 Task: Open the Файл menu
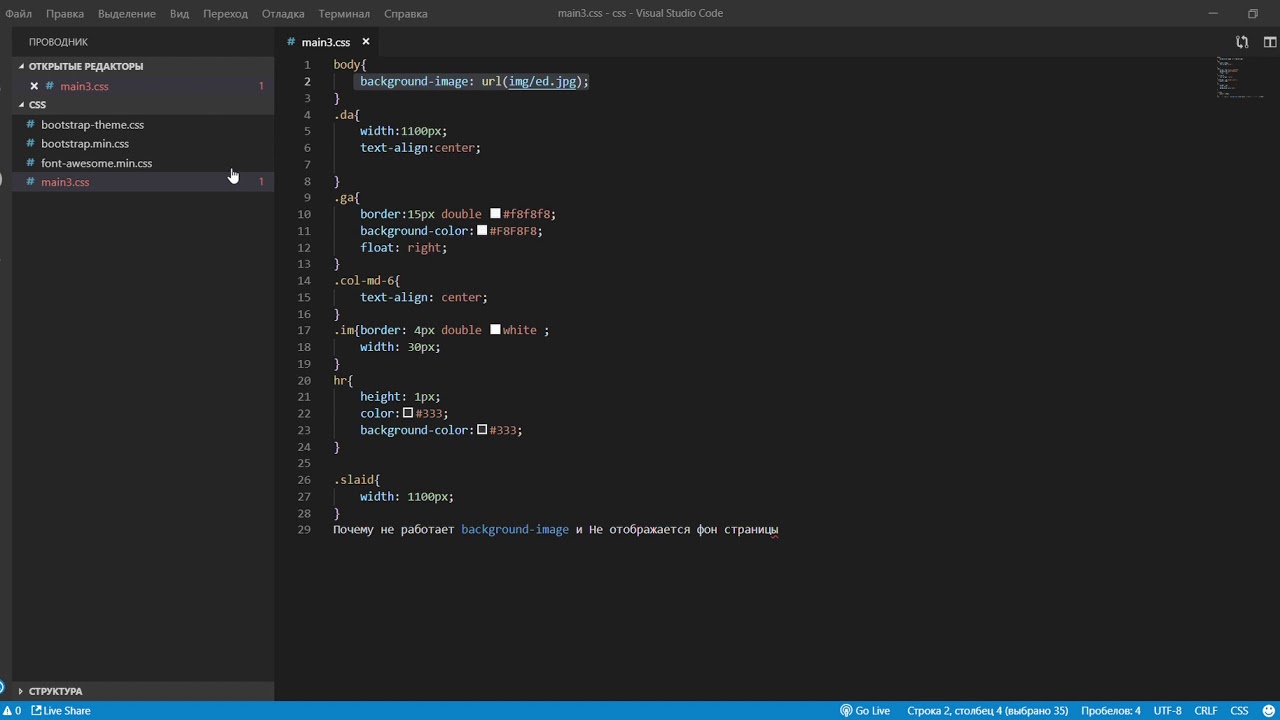[18, 13]
